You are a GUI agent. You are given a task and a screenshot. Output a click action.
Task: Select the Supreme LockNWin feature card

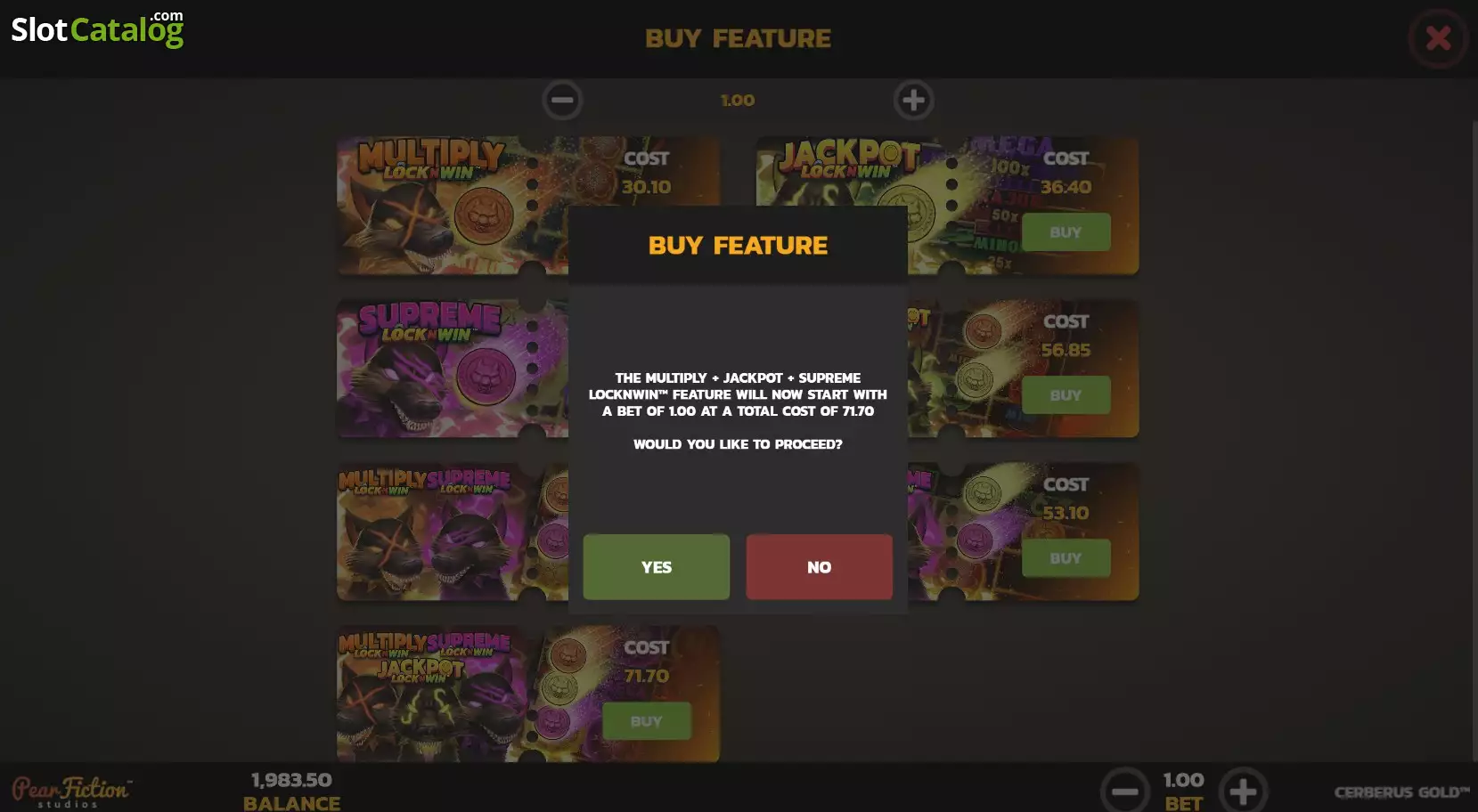tap(453, 369)
